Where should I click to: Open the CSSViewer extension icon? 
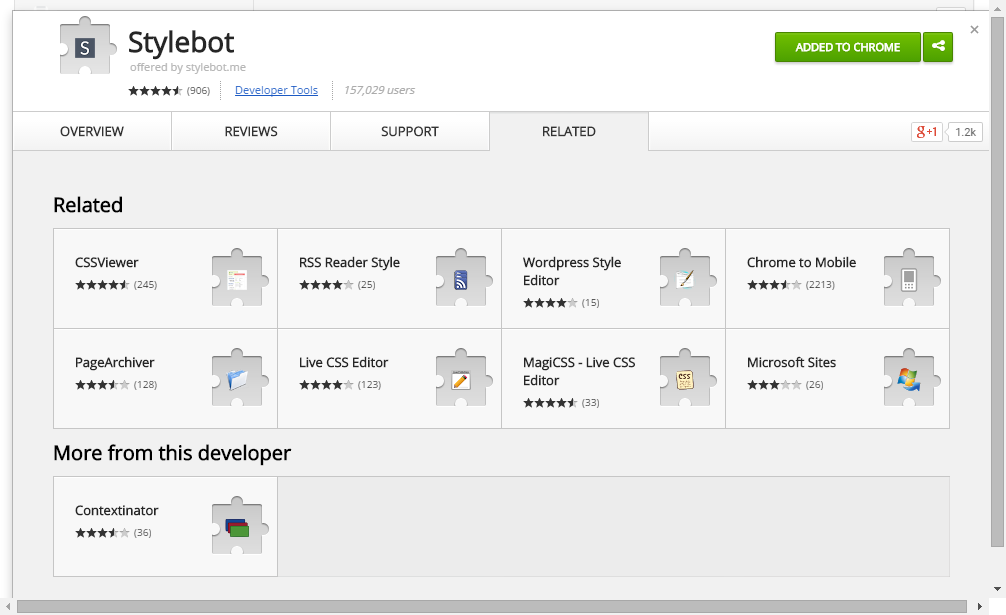(x=240, y=278)
